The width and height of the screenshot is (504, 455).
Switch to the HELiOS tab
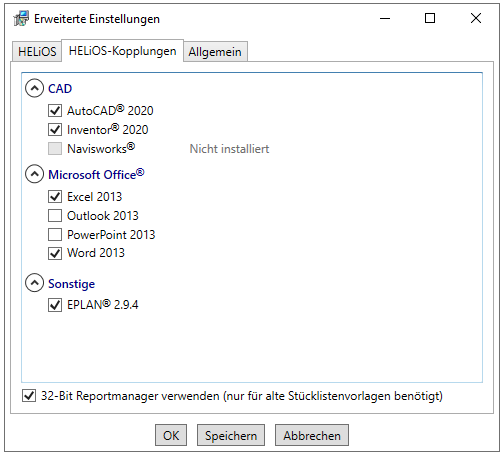(x=37, y=52)
